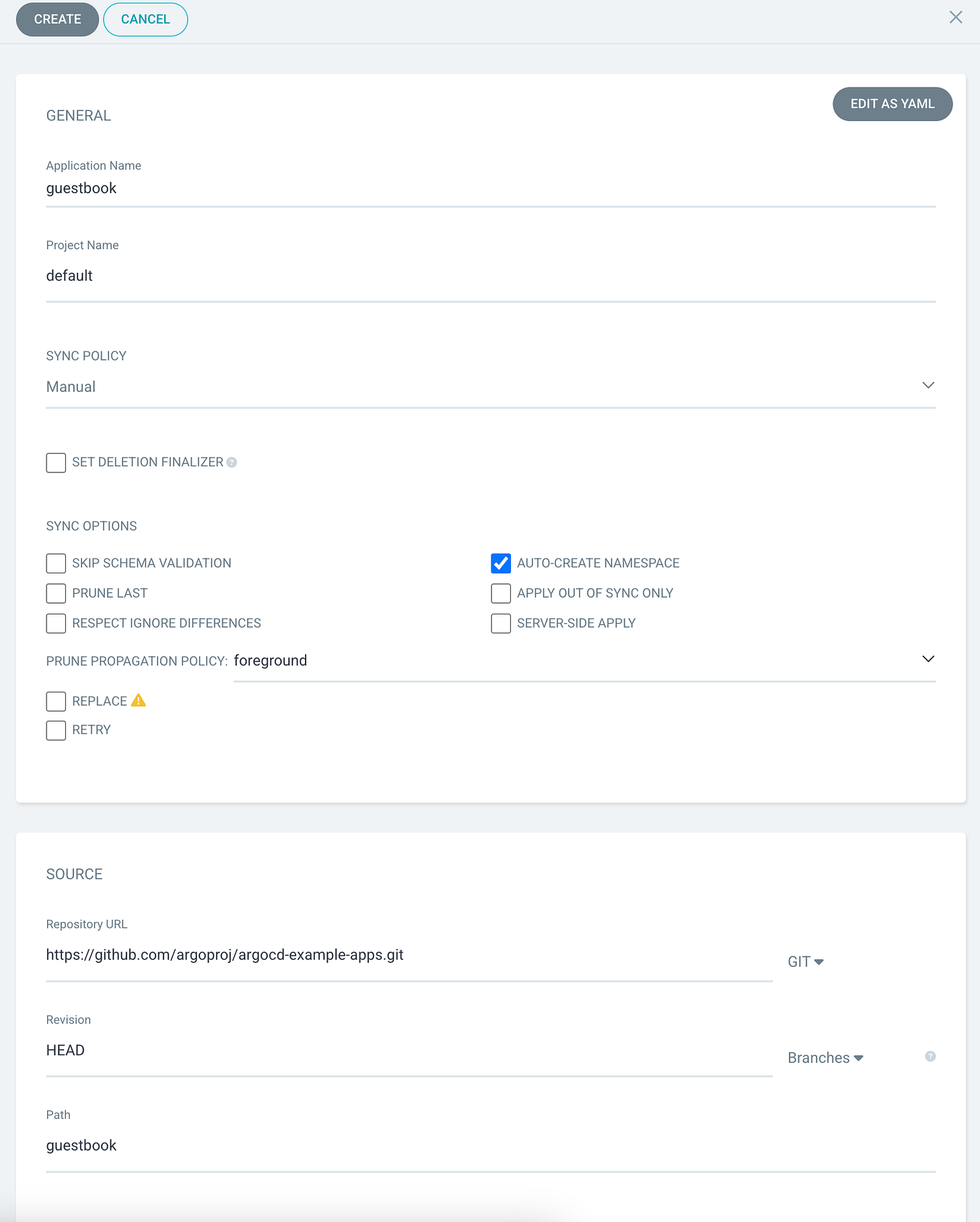Click the CREATE button
The image size is (980, 1222).
(x=57, y=20)
